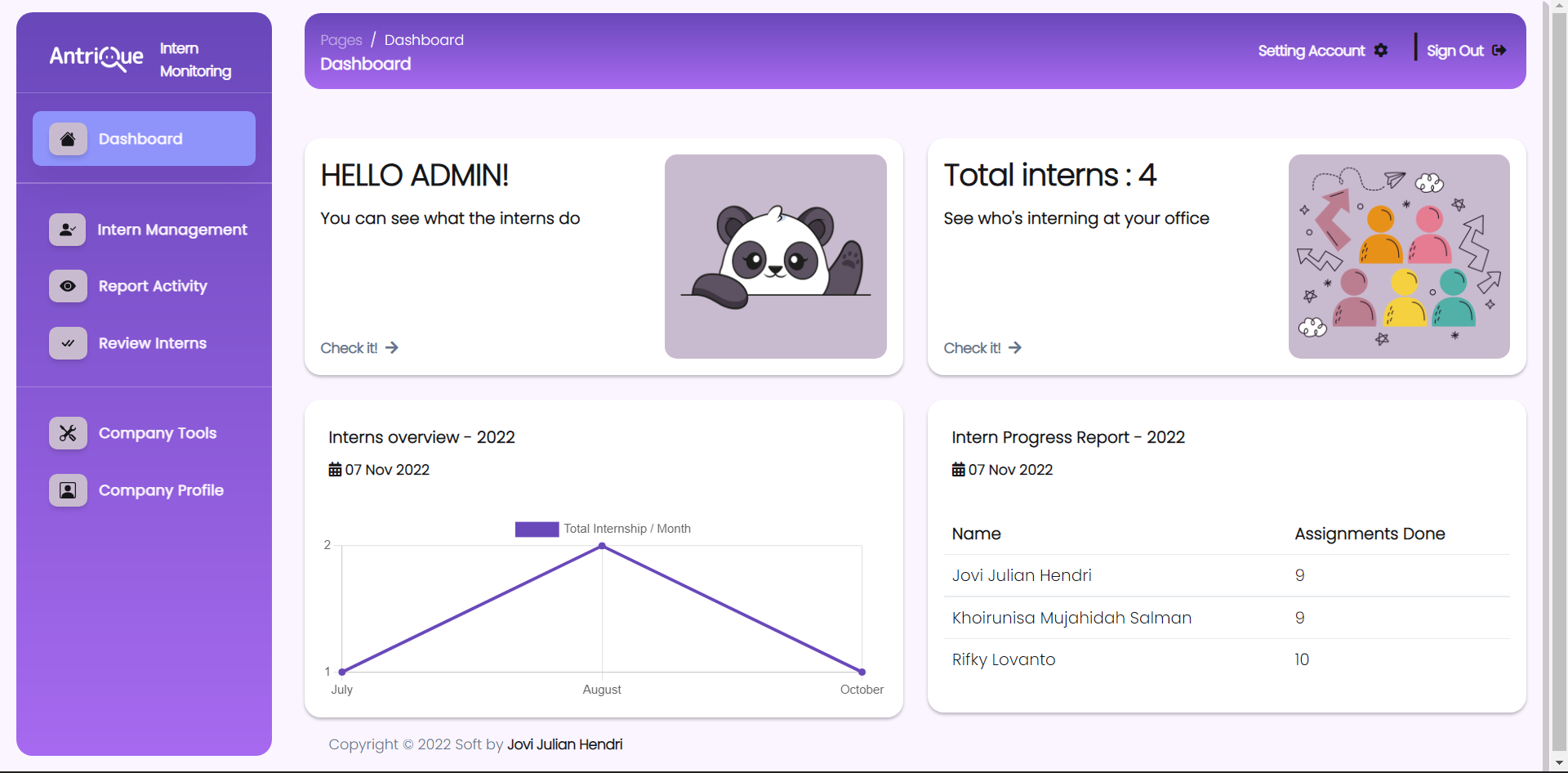Click the Jovi Julian Hendri footer link
This screenshot has height=773, width=1568.
tap(564, 744)
